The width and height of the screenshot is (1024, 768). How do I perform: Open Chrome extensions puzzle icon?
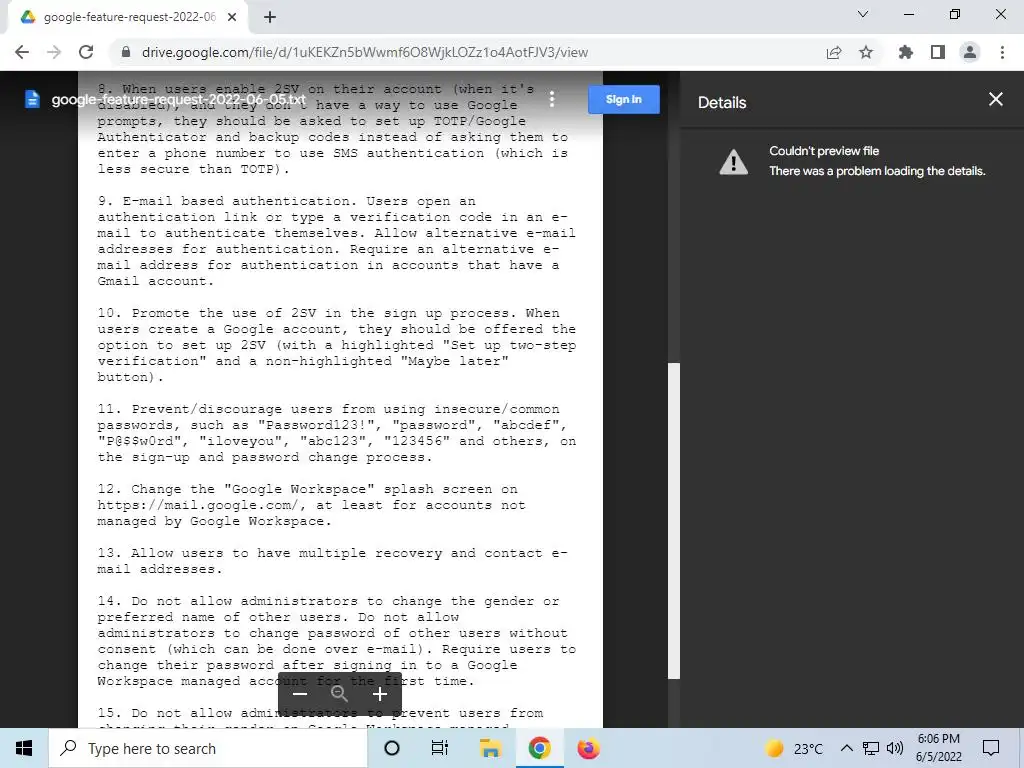pos(905,52)
